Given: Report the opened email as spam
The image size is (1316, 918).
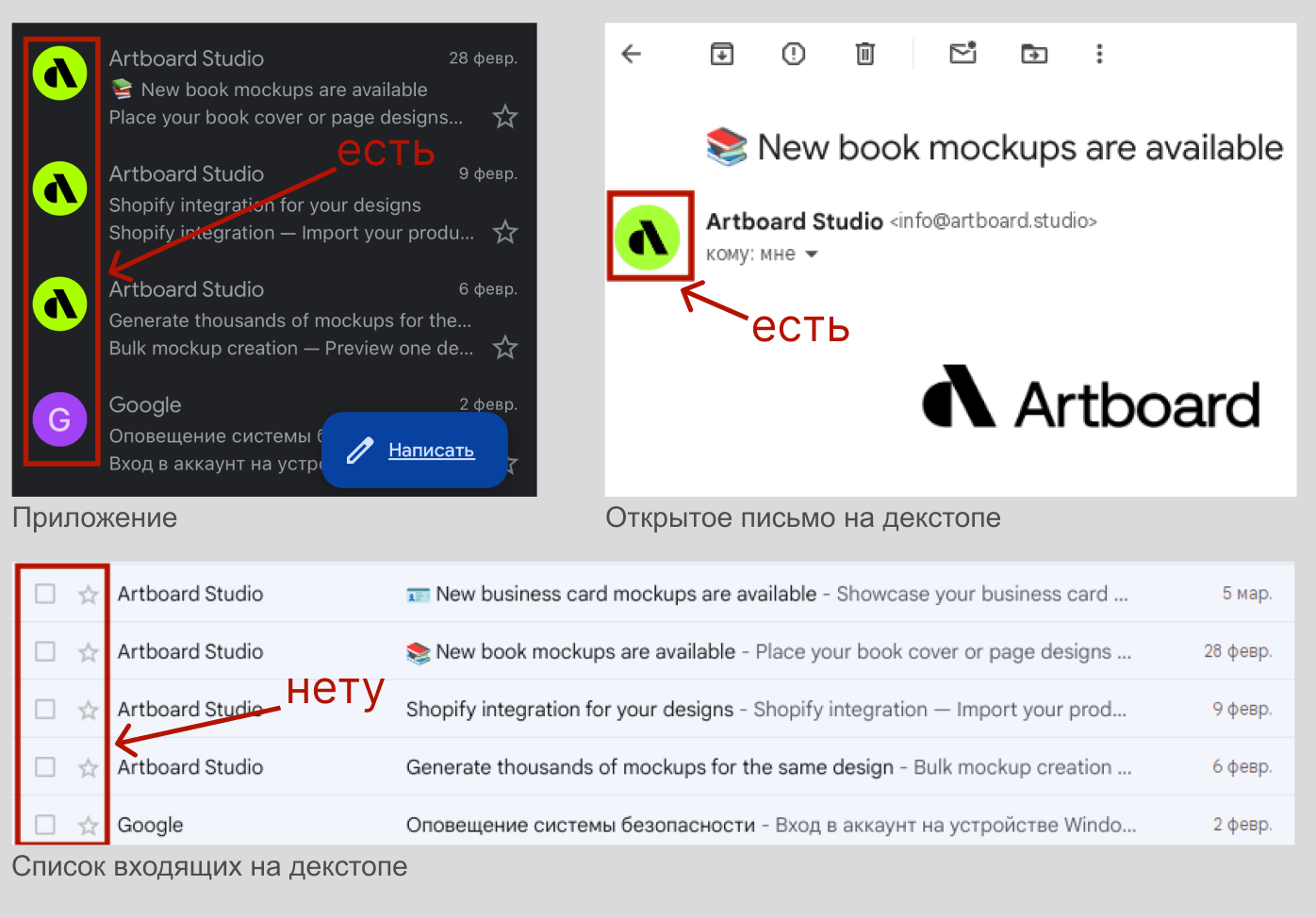Looking at the screenshot, I should [794, 54].
